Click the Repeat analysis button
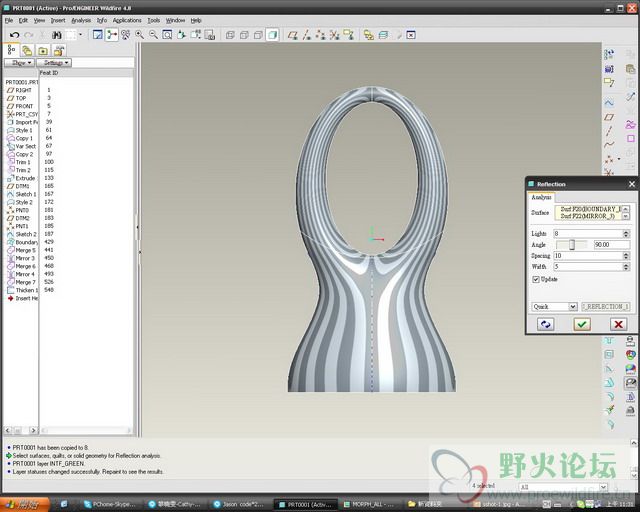This screenshot has height=512, width=640. (545, 324)
